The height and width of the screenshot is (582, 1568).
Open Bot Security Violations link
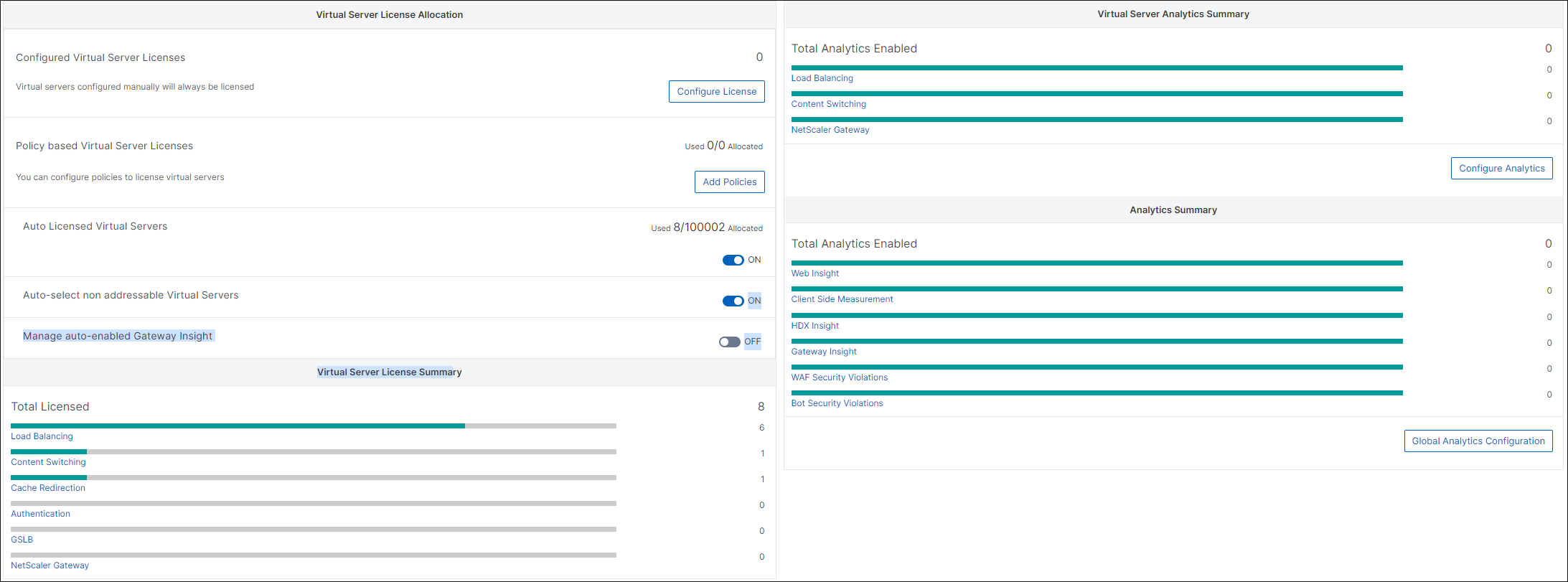(x=837, y=403)
